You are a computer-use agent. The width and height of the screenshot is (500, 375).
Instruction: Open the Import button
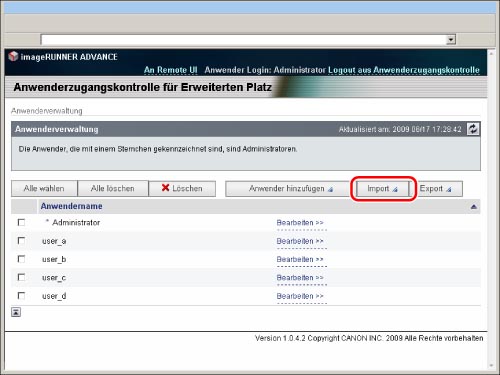pyautogui.click(x=382, y=189)
